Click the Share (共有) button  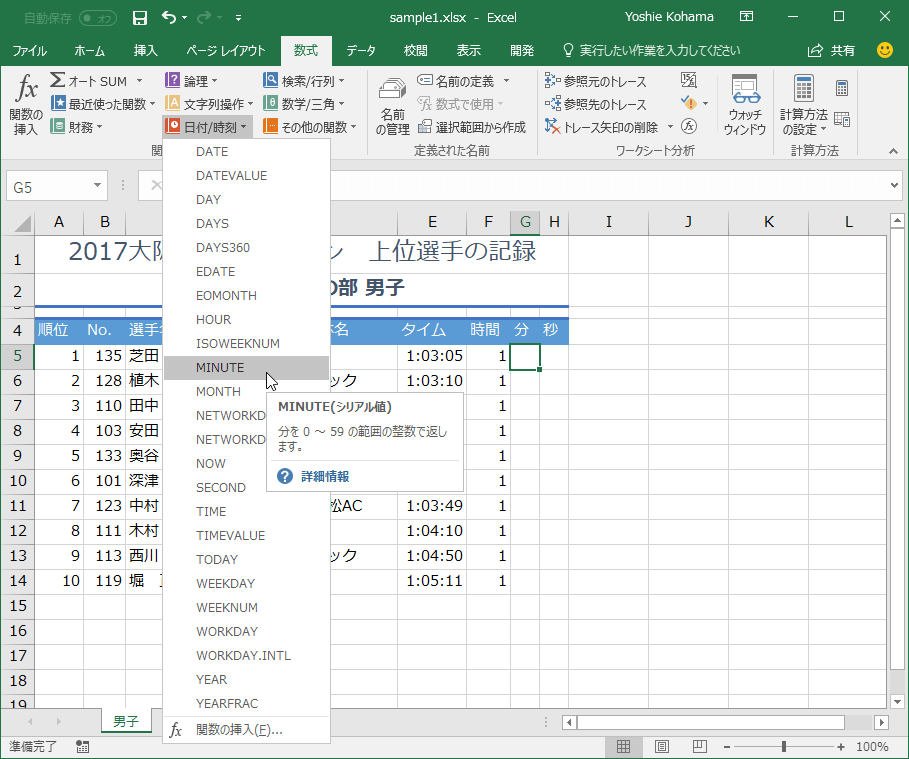click(x=832, y=50)
